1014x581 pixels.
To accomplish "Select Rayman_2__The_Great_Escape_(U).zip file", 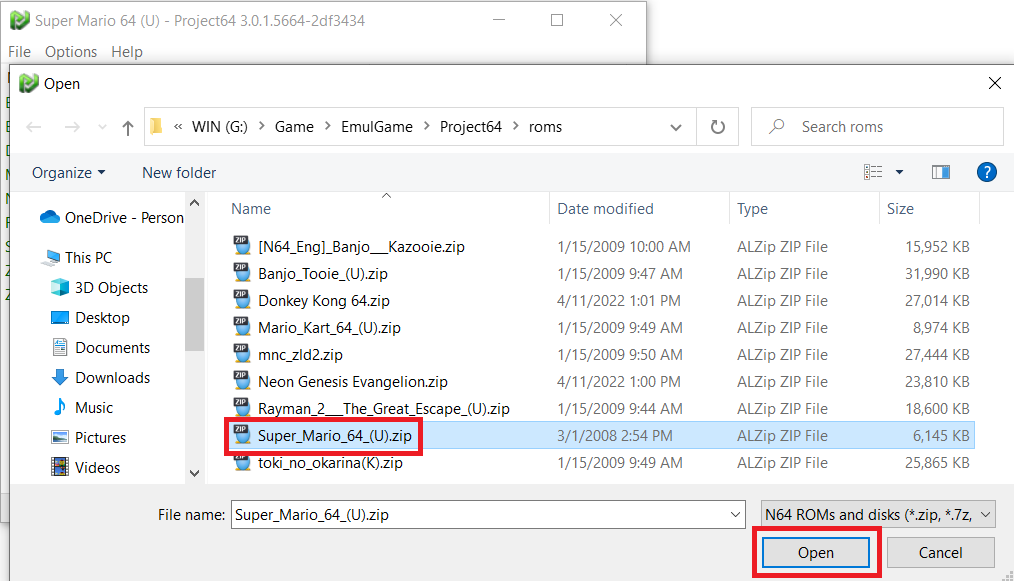I will (x=383, y=409).
